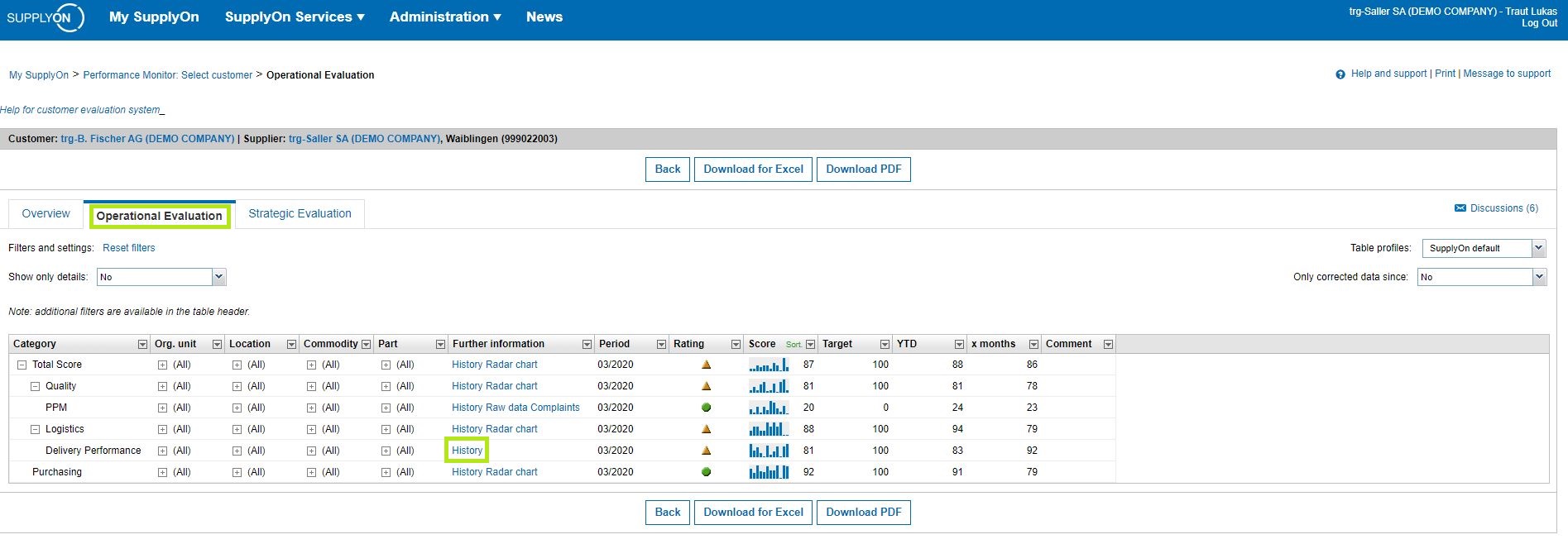Switch to the Overview tab
Screen dimensions: 1568x544
pyautogui.click(x=46, y=213)
